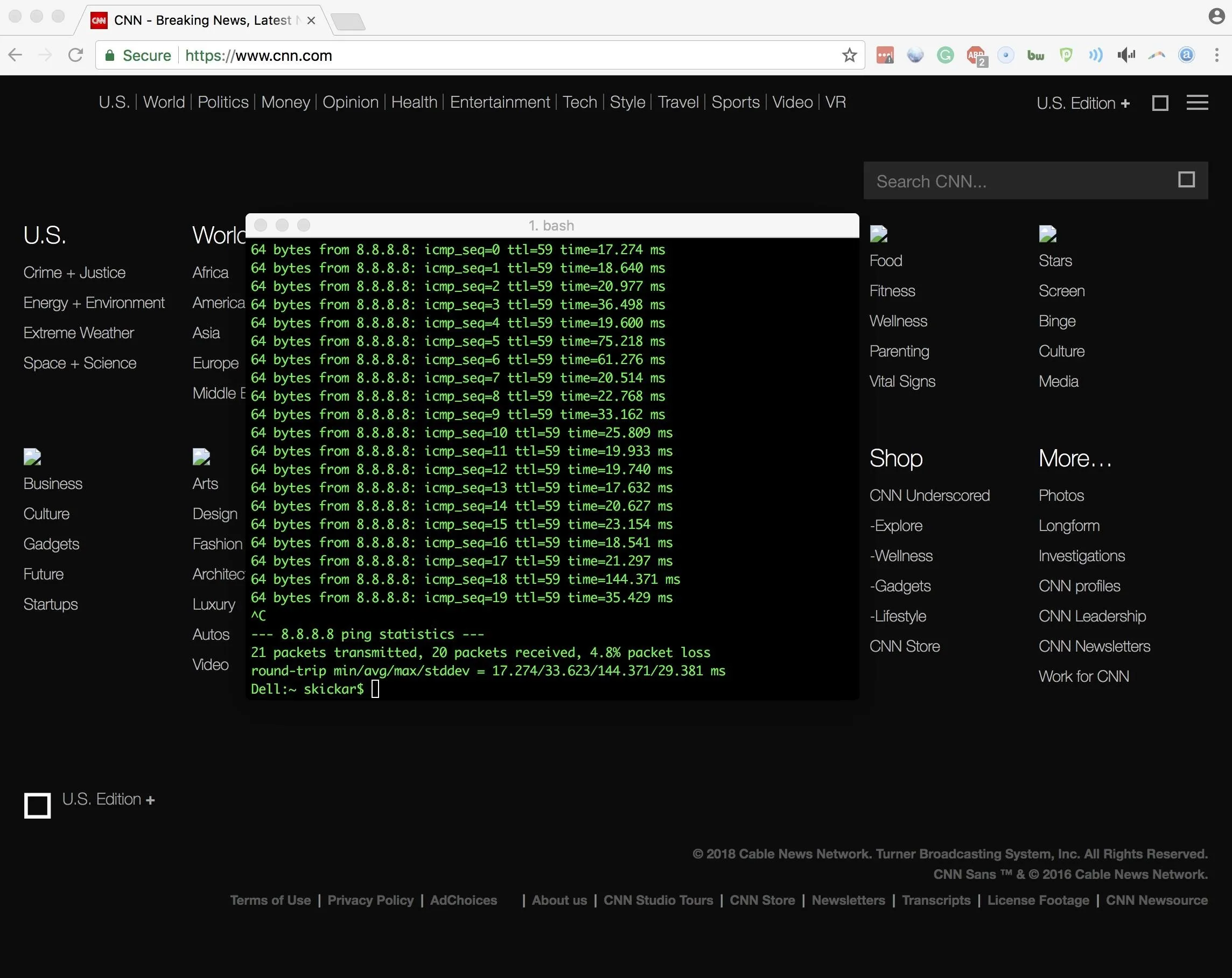This screenshot has width=1232, height=978.
Task: Open the green shield VPN extension
Action: click(x=1066, y=55)
